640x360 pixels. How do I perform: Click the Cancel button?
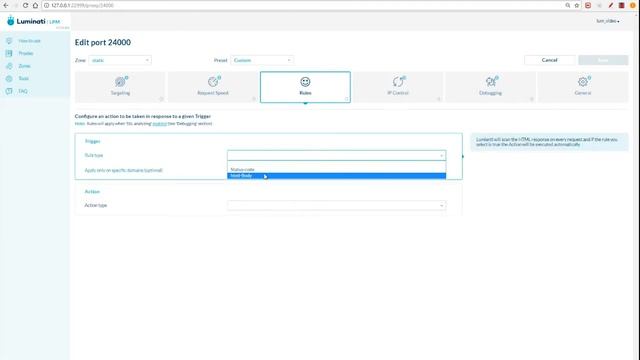point(549,60)
